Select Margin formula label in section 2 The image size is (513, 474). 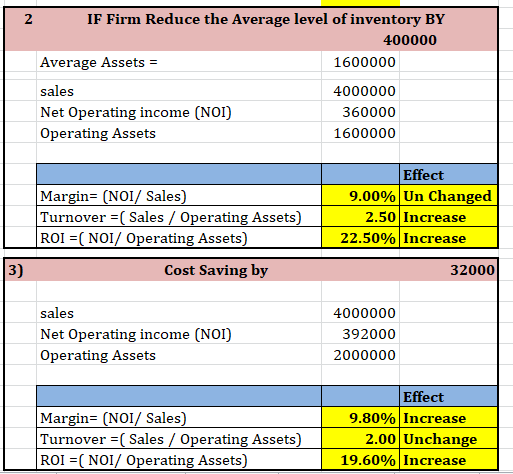click(179, 196)
